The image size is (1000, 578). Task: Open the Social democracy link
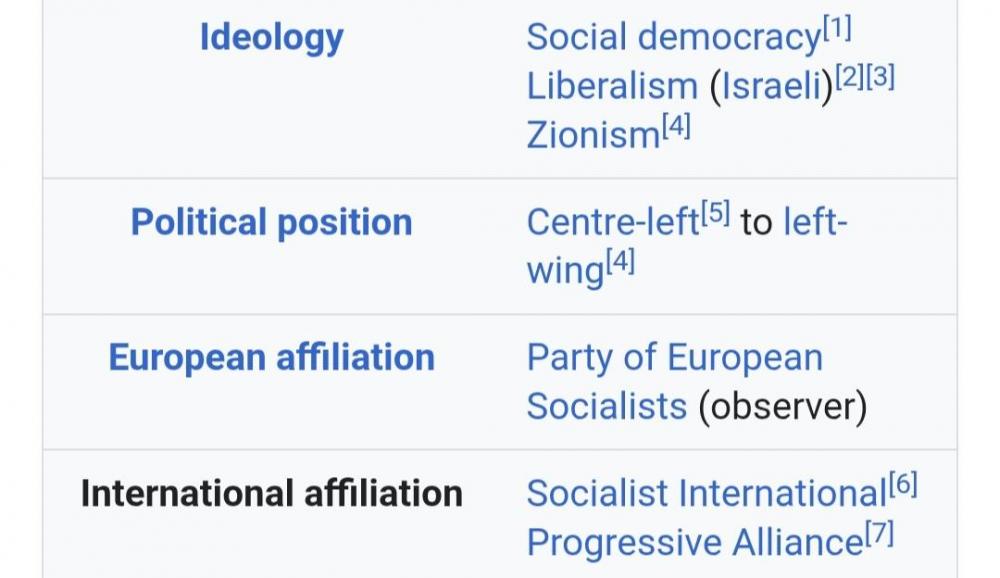point(673,38)
